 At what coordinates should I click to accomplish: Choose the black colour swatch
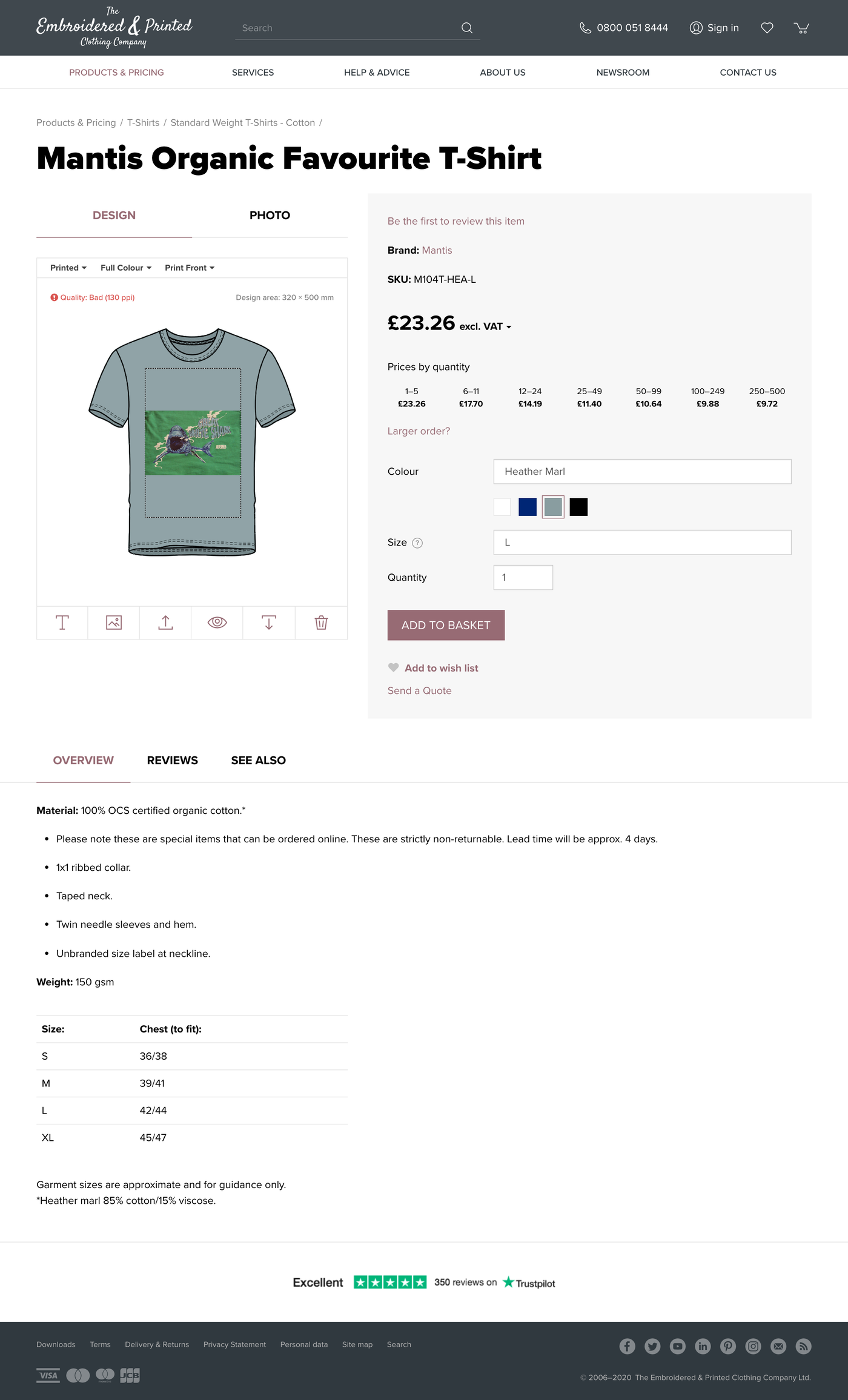point(578,507)
